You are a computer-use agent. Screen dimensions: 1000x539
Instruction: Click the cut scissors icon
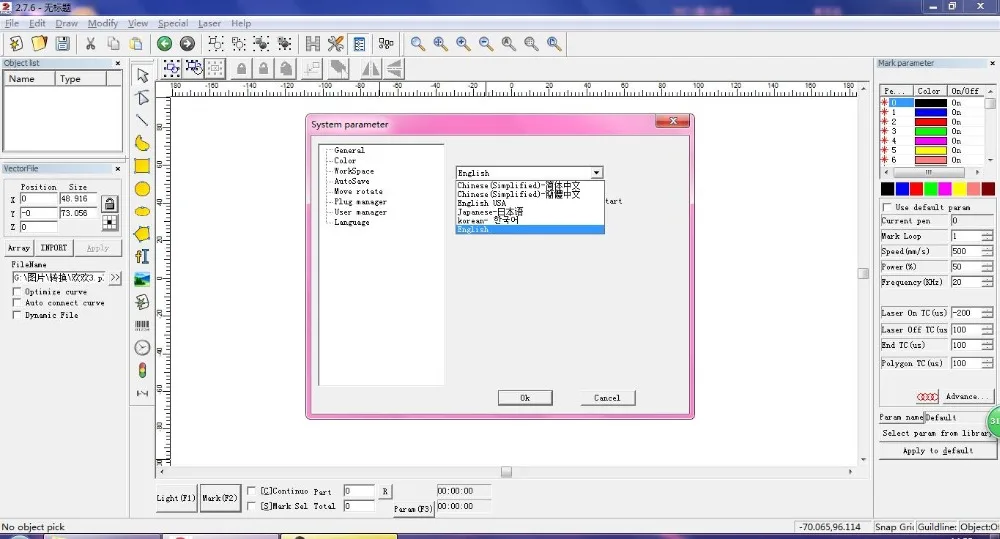[x=91, y=43]
